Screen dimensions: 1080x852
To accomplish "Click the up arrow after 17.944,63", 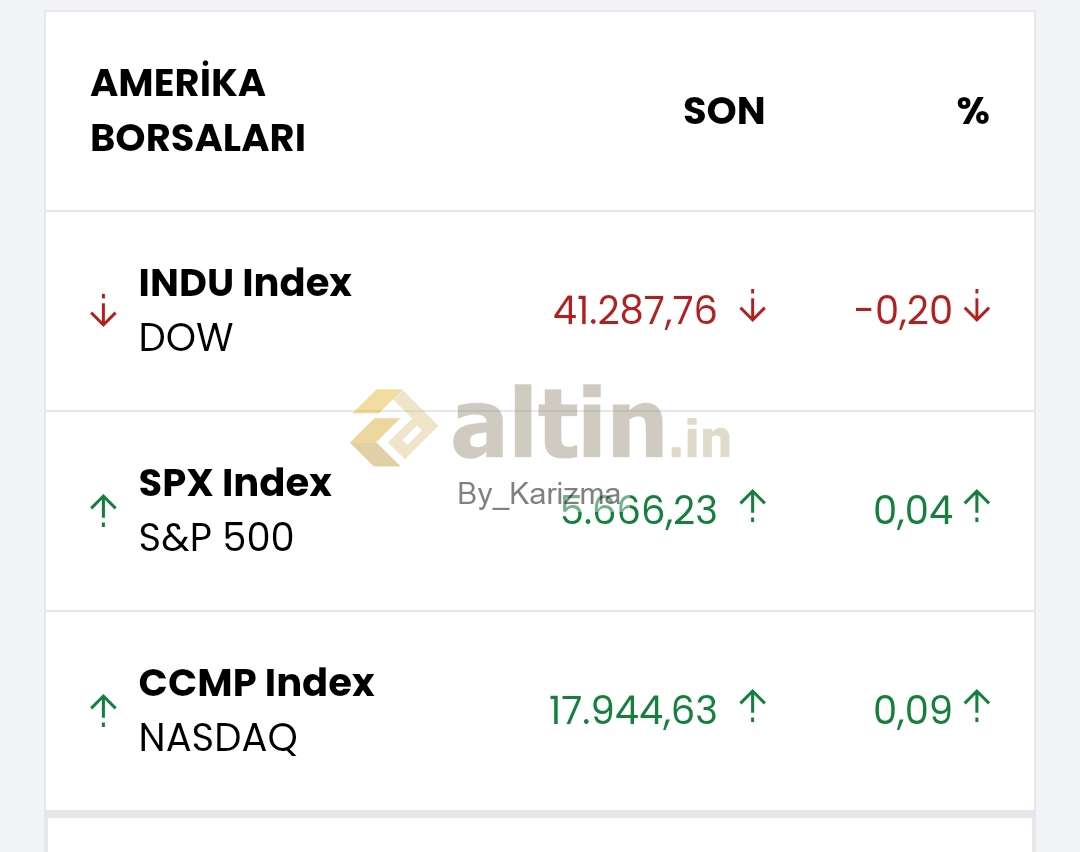I will click(x=753, y=706).
